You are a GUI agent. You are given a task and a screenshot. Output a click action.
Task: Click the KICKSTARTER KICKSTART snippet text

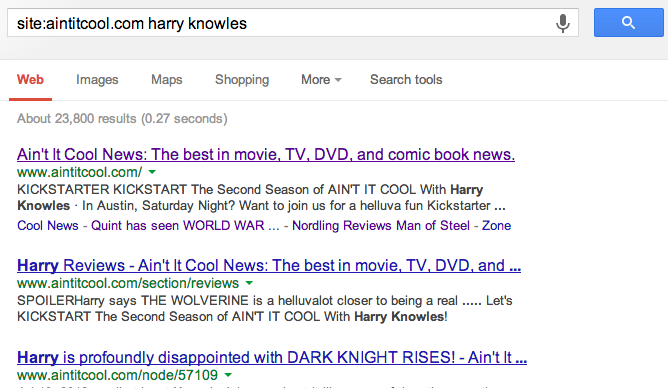click(x=262, y=197)
